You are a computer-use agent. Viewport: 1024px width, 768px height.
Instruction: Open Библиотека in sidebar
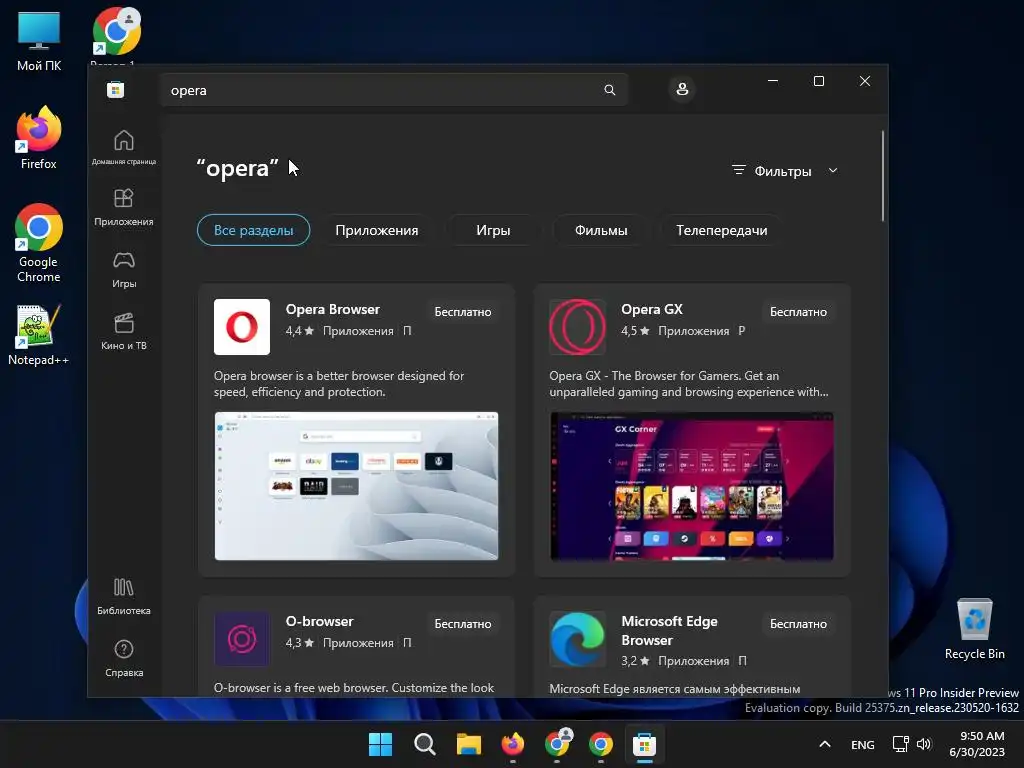coord(123,596)
